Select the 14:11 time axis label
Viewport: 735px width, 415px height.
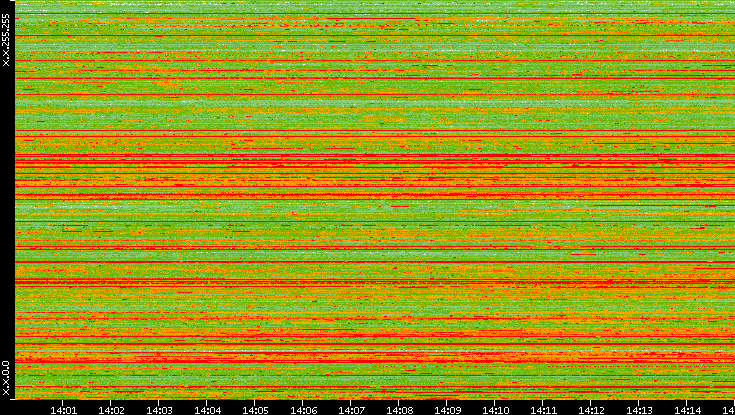pyautogui.click(x=543, y=410)
